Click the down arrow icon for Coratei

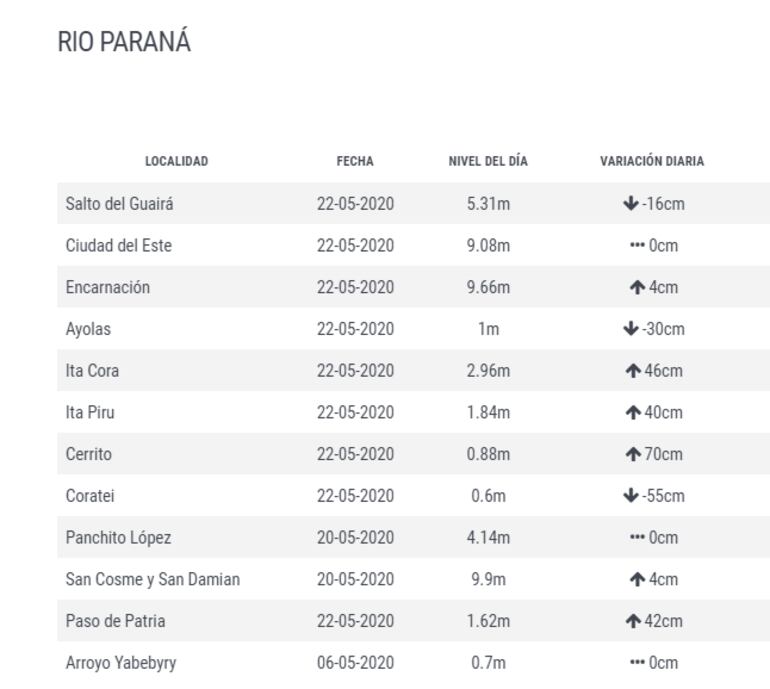pos(630,496)
